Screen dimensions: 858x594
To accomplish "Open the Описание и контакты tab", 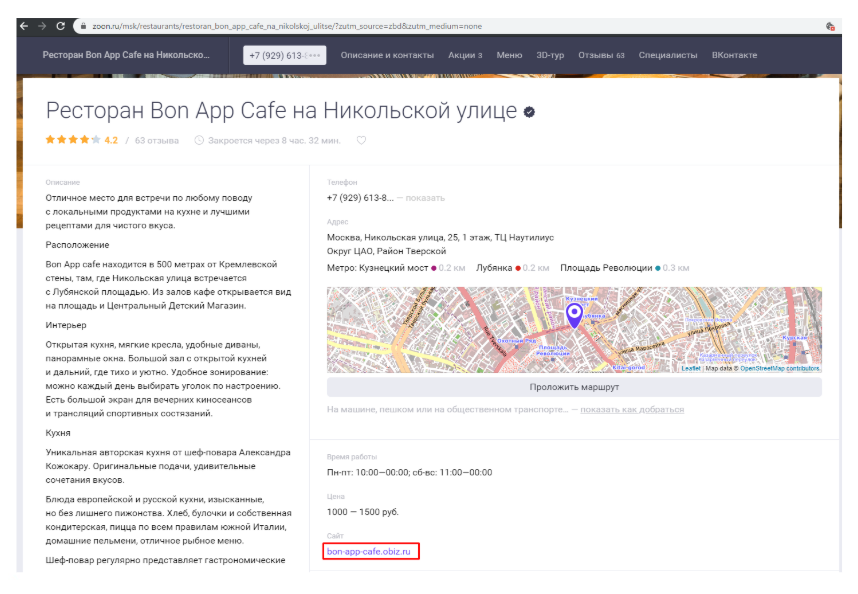I will pyautogui.click(x=387, y=55).
